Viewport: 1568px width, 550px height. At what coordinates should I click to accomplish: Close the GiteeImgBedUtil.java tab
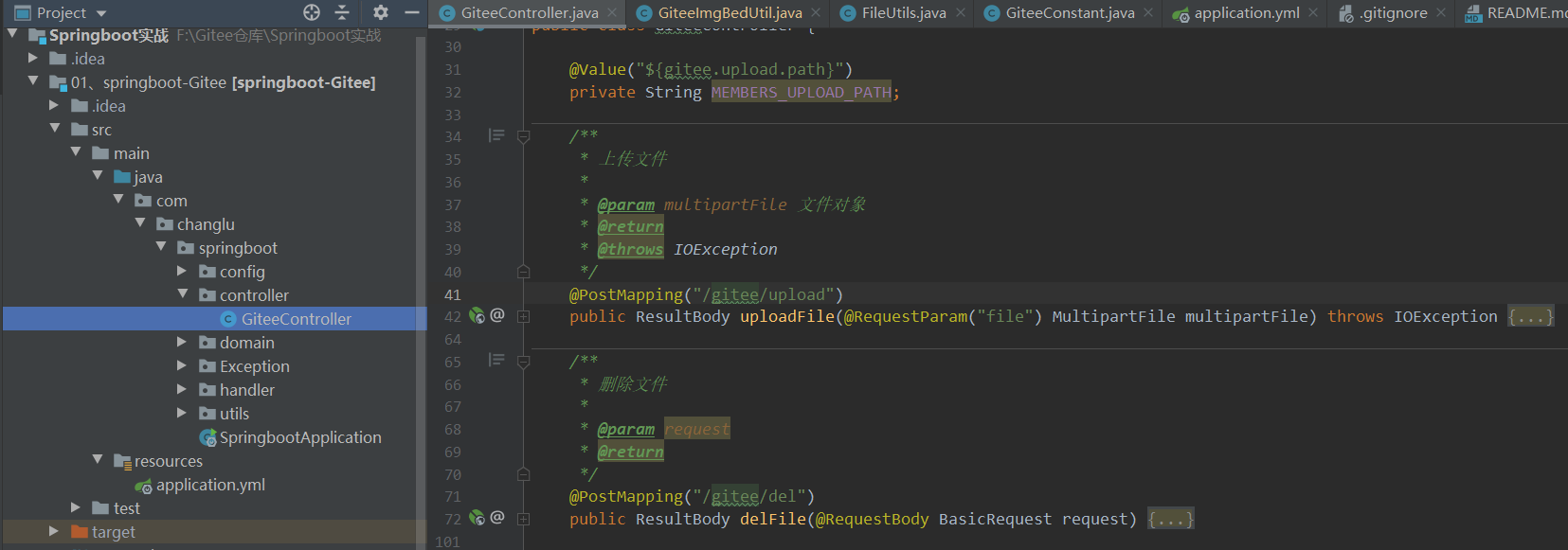pos(816,12)
